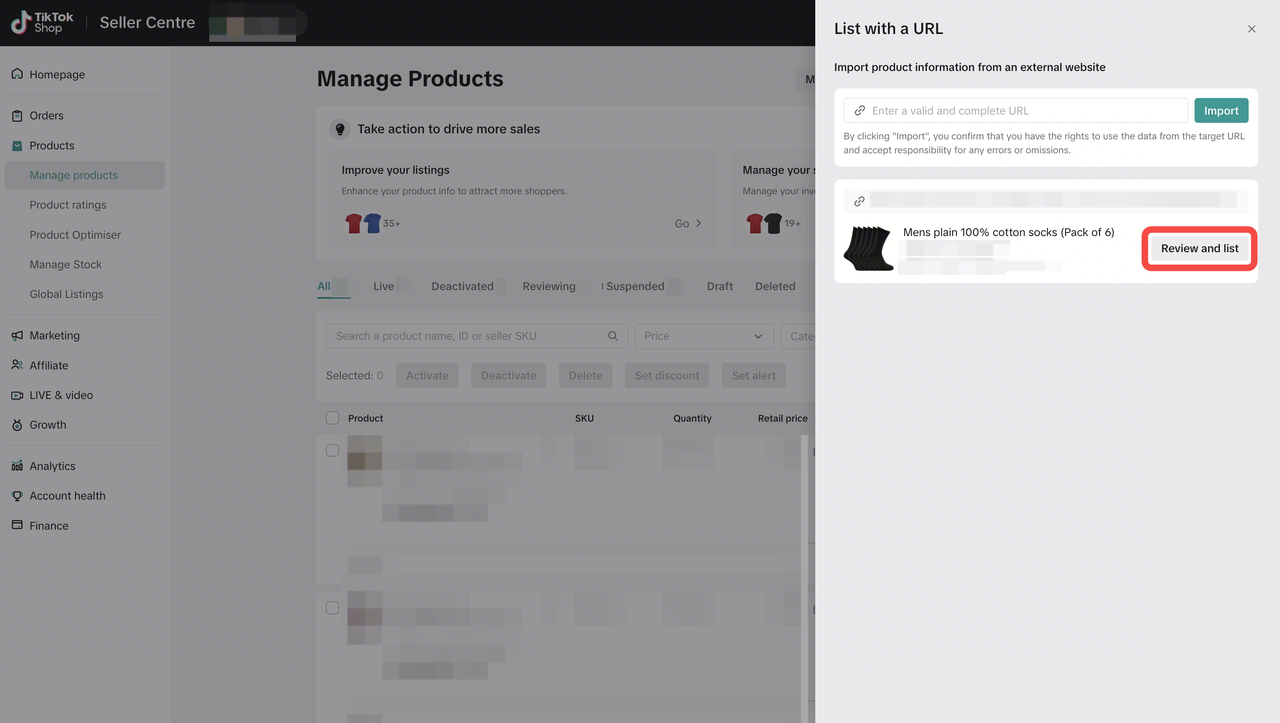The width and height of the screenshot is (1280, 723).
Task: Click the Set discount button
Action: click(667, 376)
